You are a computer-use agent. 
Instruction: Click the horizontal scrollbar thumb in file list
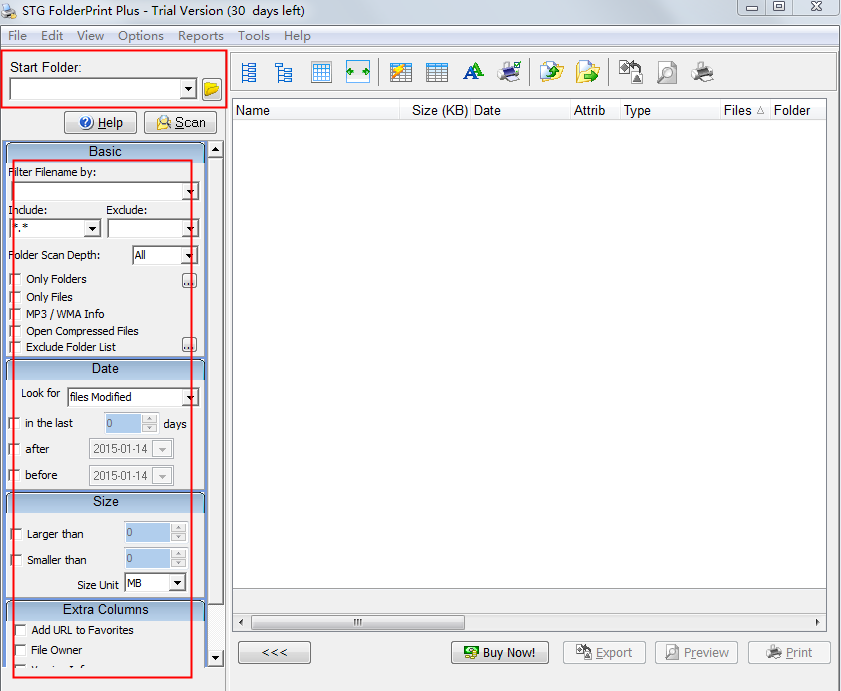358,622
